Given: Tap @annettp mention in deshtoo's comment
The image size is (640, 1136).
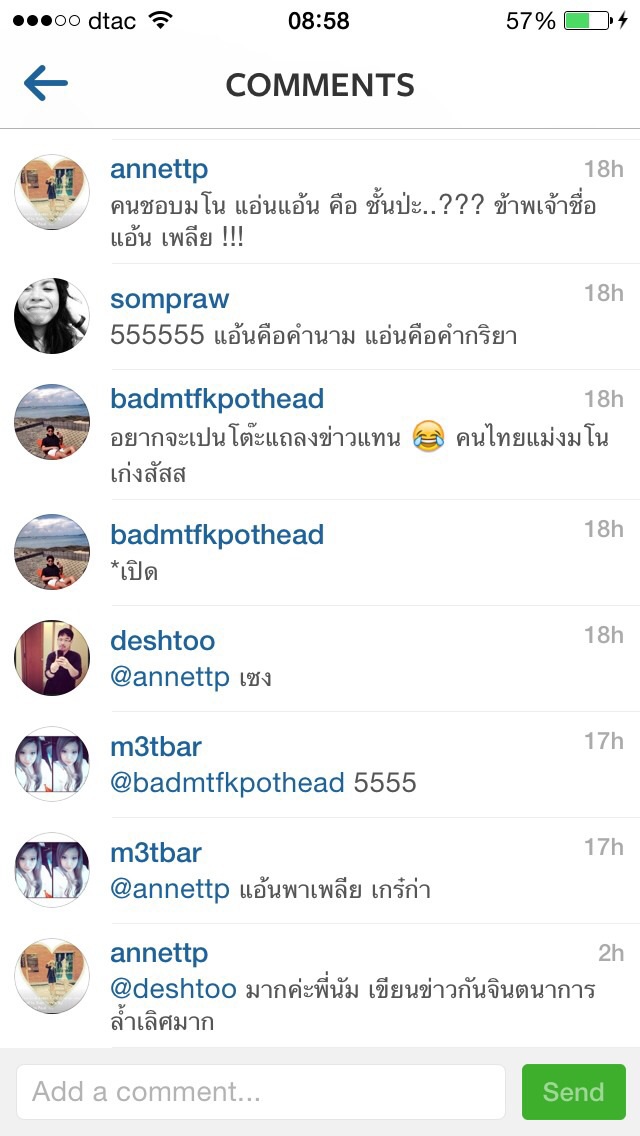Looking at the screenshot, I should tap(170, 679).
